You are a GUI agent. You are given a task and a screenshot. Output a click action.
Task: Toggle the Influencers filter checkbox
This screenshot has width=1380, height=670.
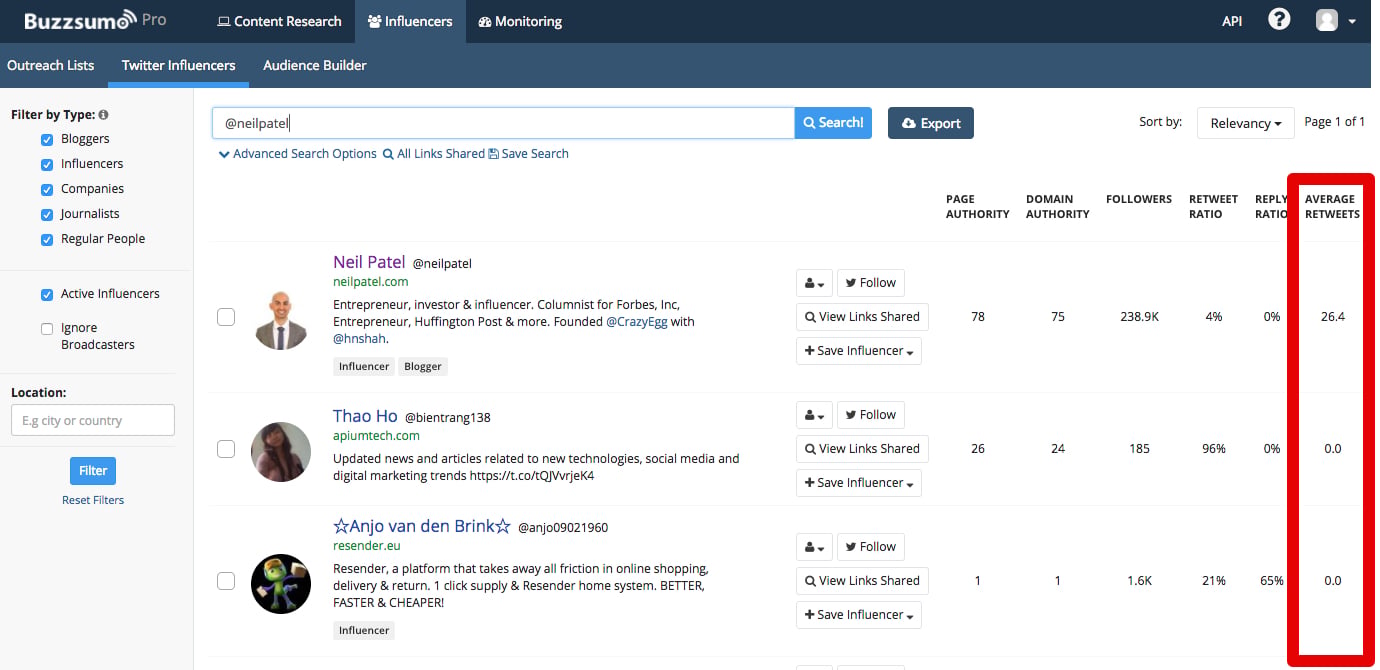pyautogui.click(x=47, y=165)
